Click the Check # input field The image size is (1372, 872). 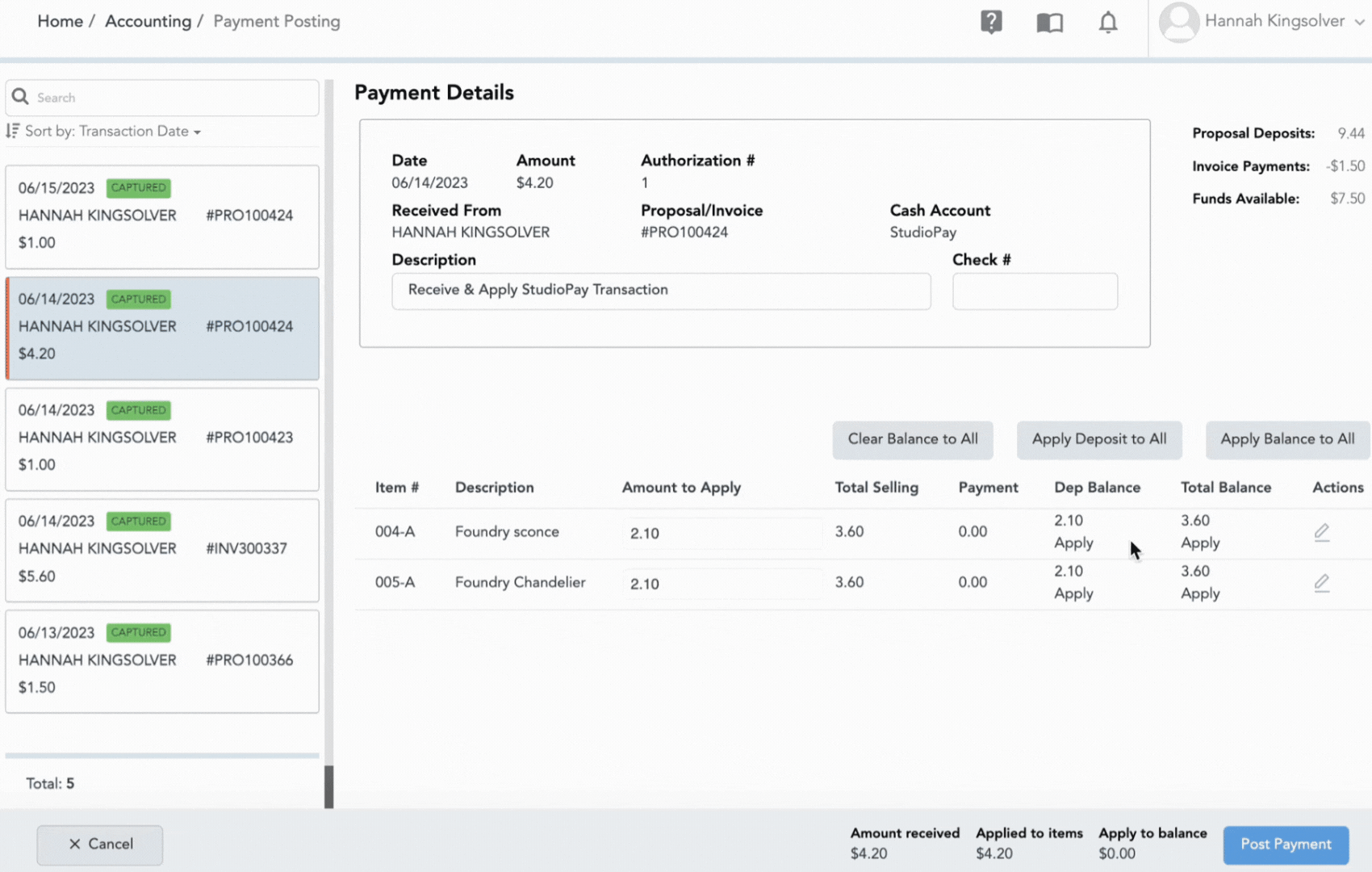(1035, 291)
